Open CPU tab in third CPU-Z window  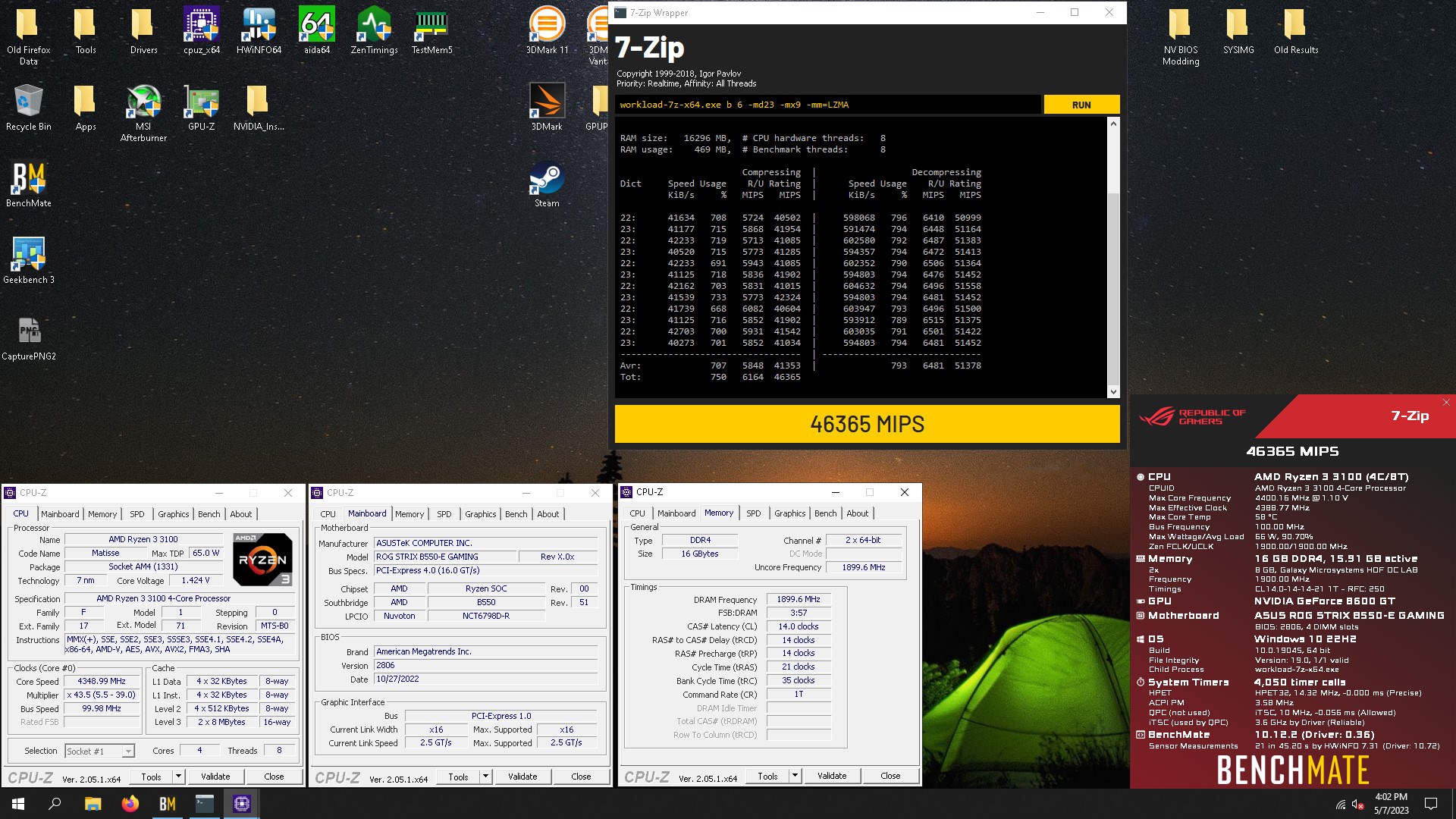click(638, 513)
